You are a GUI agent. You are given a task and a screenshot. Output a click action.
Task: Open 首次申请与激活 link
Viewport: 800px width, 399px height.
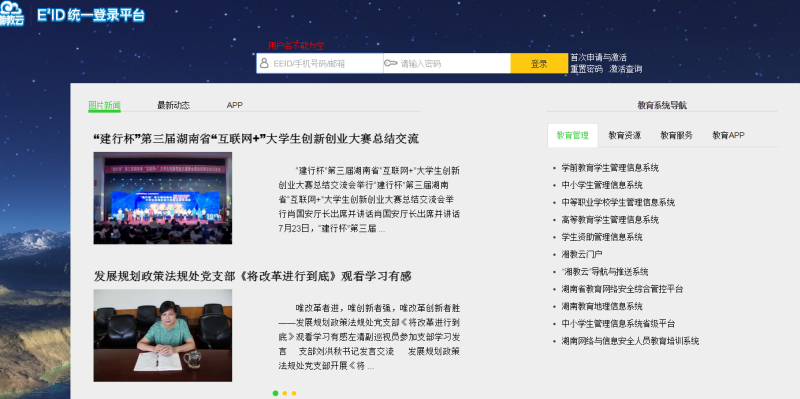(598, 57)
